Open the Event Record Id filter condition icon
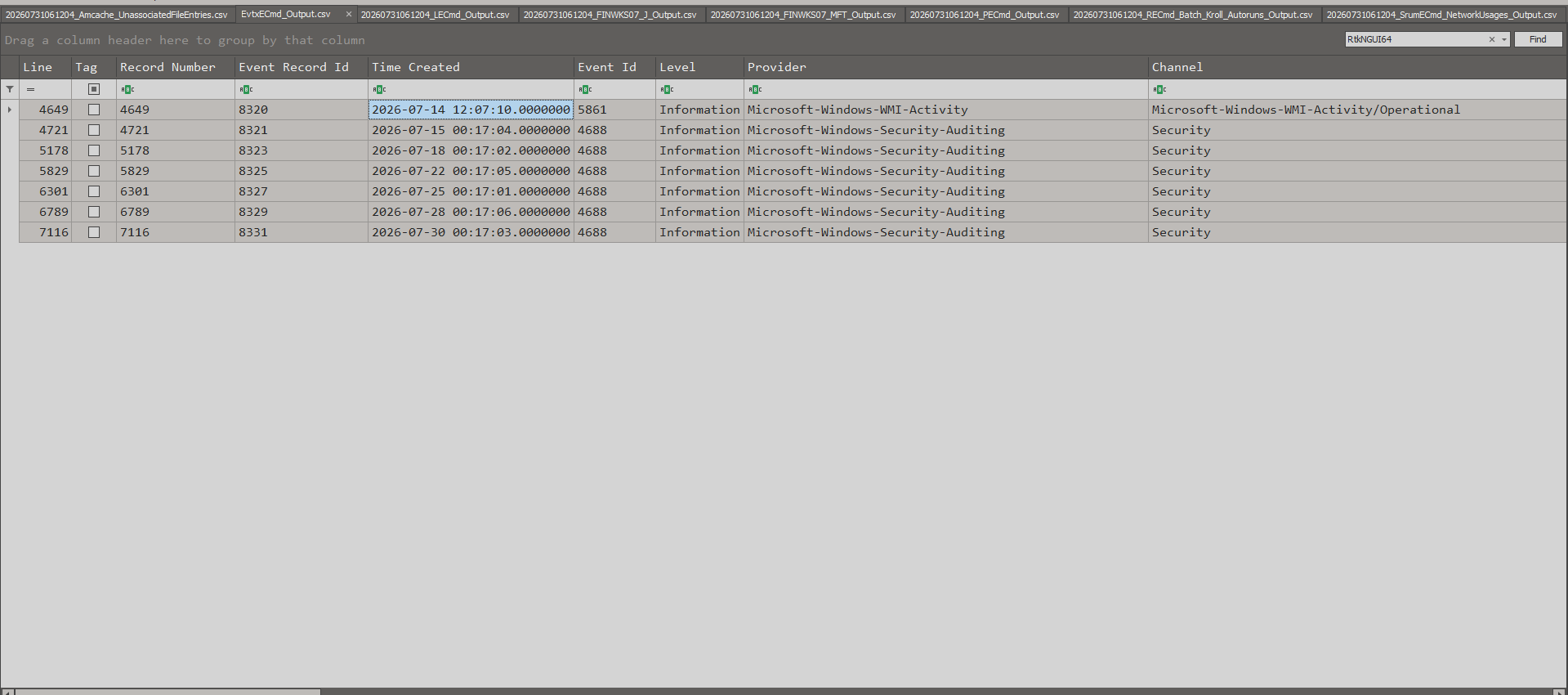This screenshot has width=1568, height=695. point(246,89)
